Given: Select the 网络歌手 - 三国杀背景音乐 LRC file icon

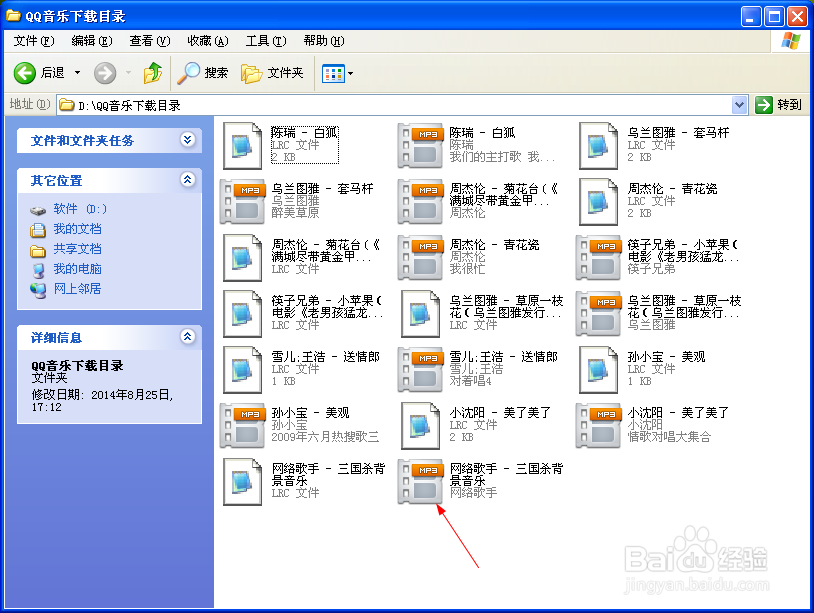Looking at the screenshot, I should [x=242, y=482].
